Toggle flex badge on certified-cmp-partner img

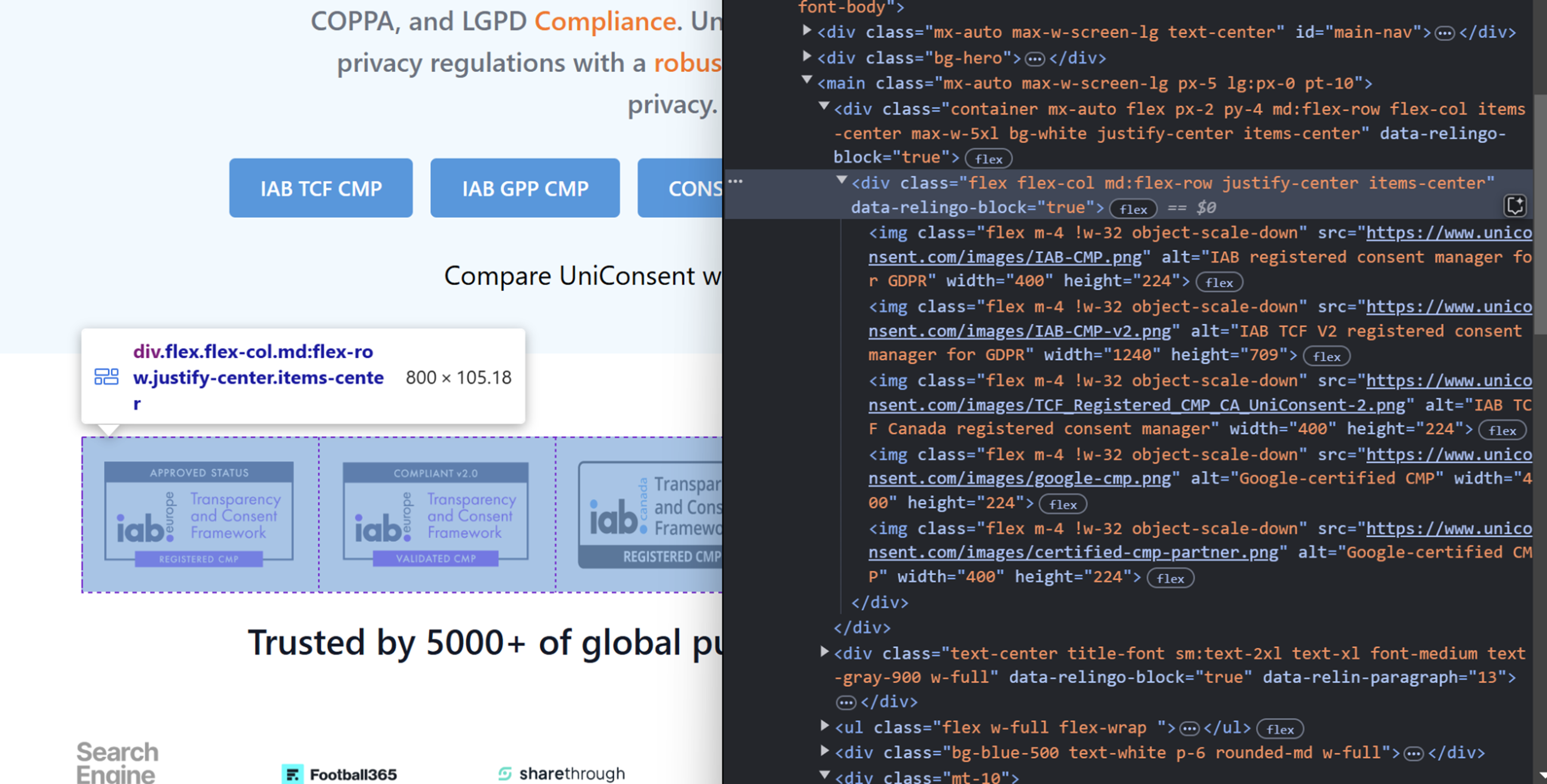coord(1170,578)
